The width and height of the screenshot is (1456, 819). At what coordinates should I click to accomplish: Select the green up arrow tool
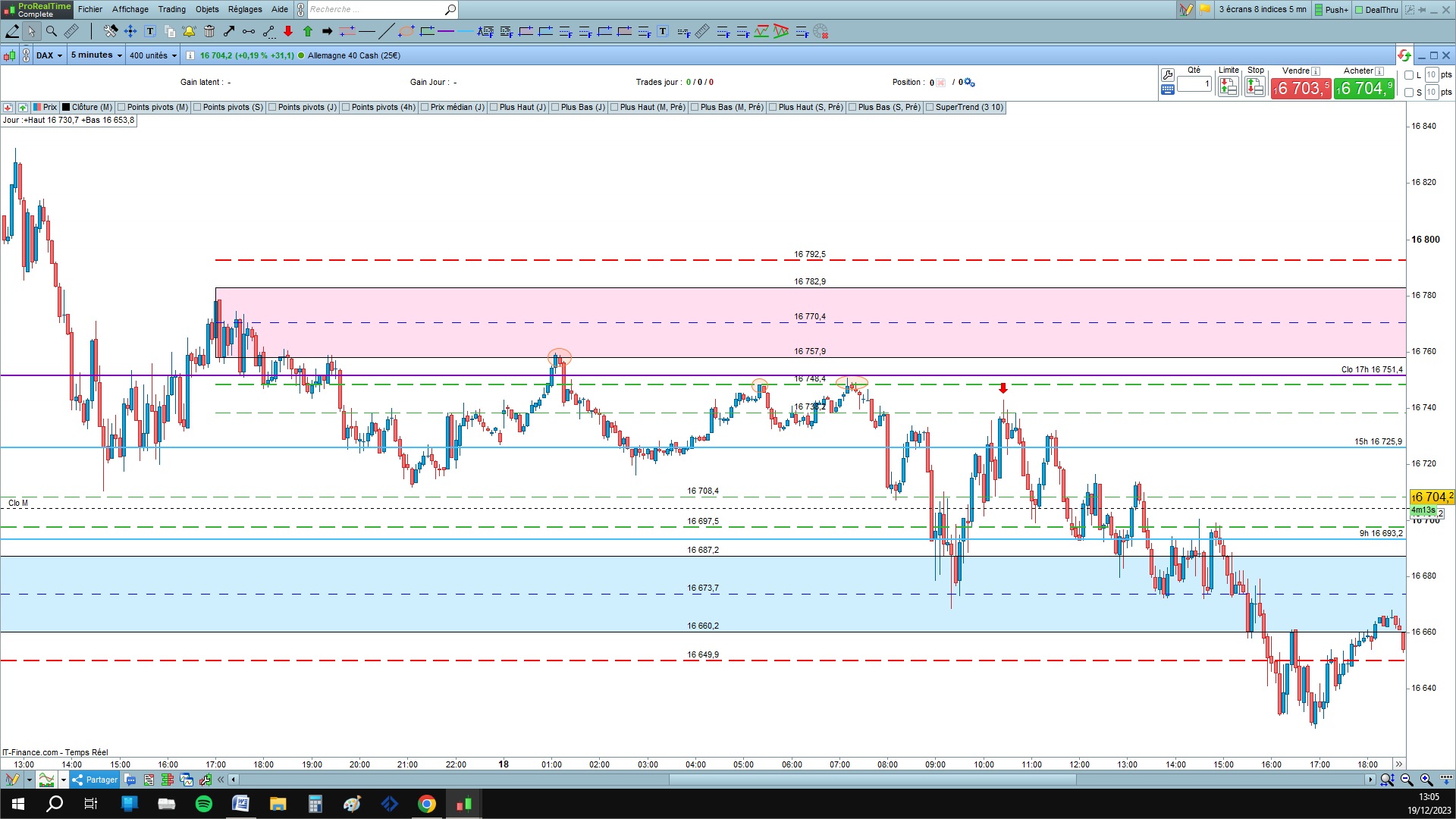click(308, 31)
